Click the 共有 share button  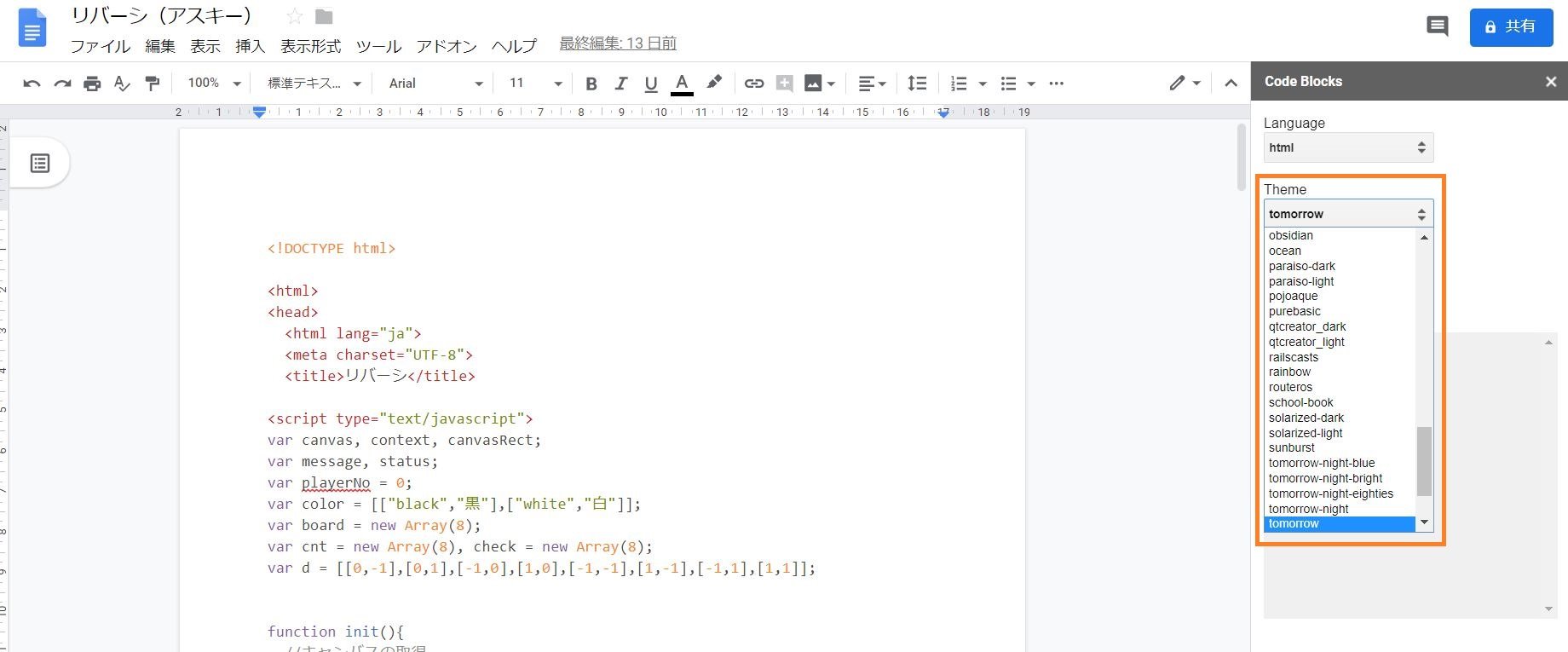[1512, 27]
